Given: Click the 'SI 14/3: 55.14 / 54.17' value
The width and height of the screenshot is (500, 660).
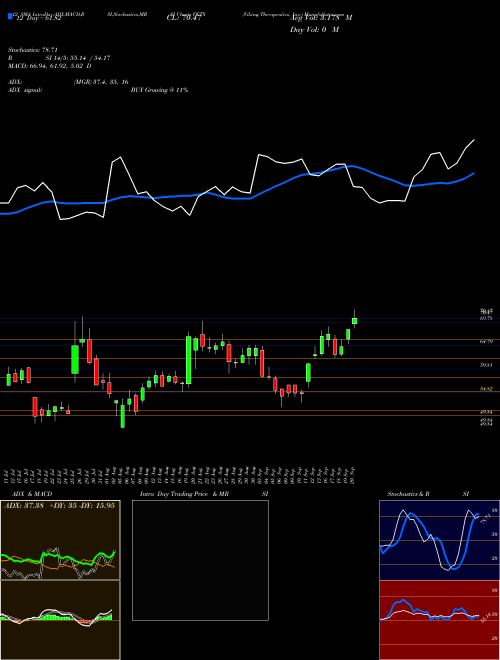Looking at the screenshot, I should [x=78, y=58].
